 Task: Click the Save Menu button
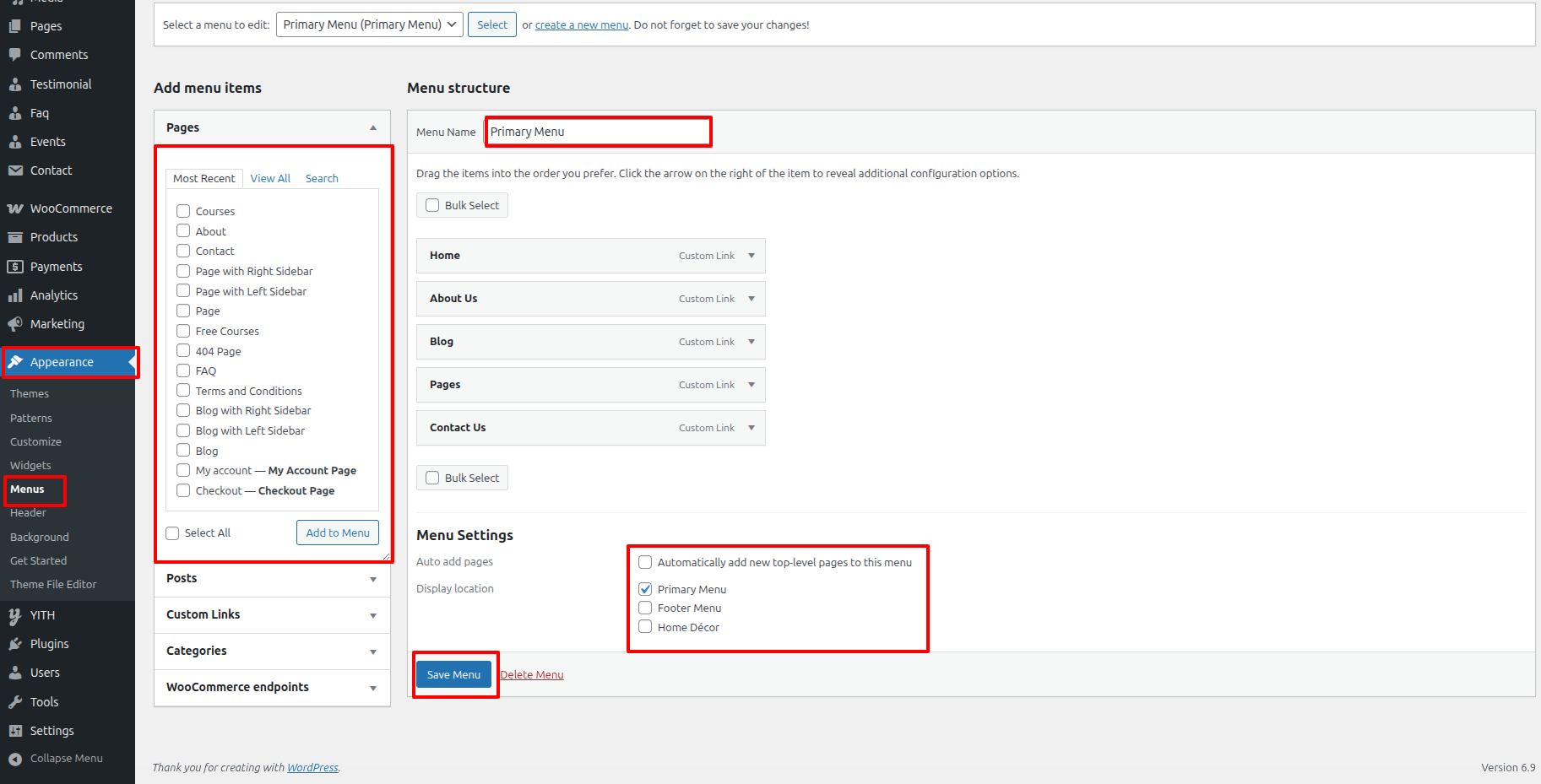tap(453, 674)
